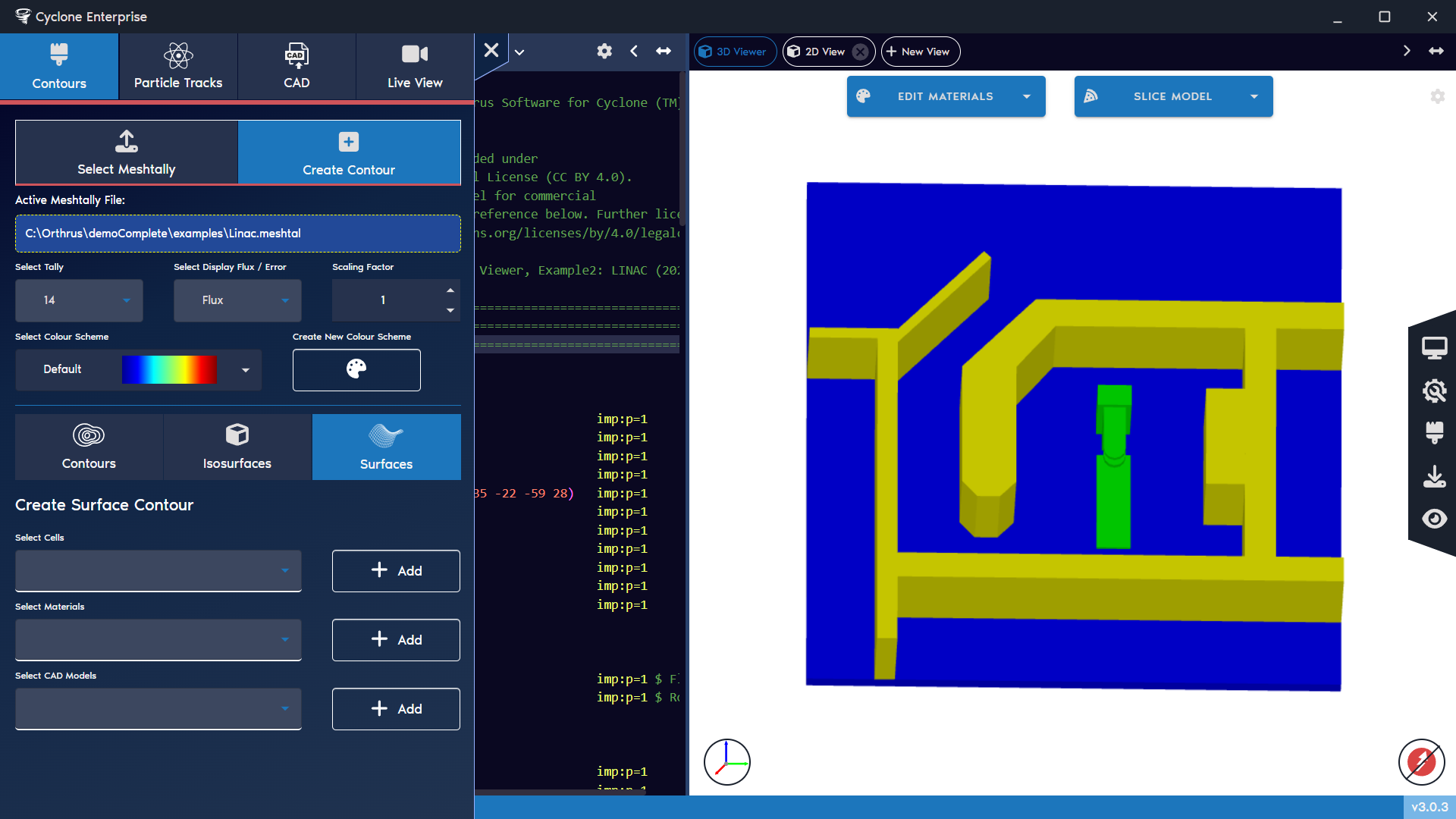Open the render settings wrench icon on right sidebar
This screenshot has height=819, width=1456.
tap(1436, 391)
